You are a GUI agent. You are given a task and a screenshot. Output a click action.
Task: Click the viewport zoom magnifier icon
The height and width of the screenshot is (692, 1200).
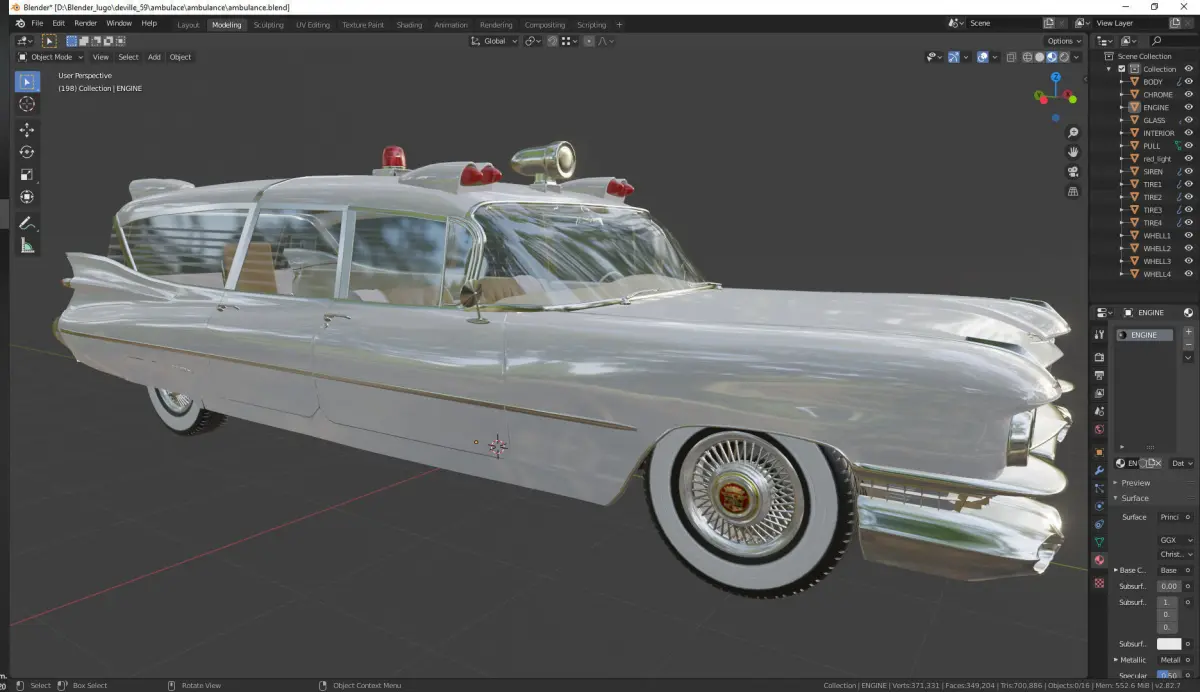[1073, 133]
